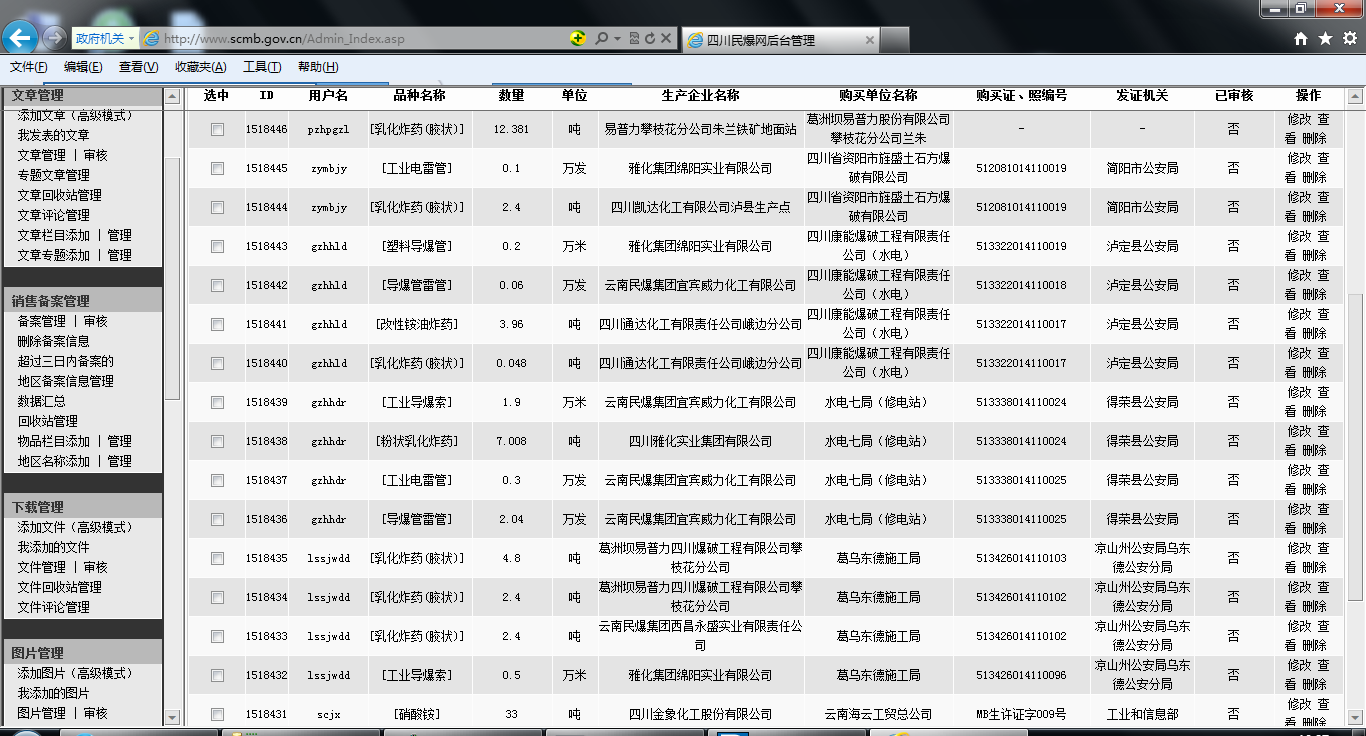Click the compatibility view icon in address bar
Screen dimensions: 1366x736
tap(634, 38)
